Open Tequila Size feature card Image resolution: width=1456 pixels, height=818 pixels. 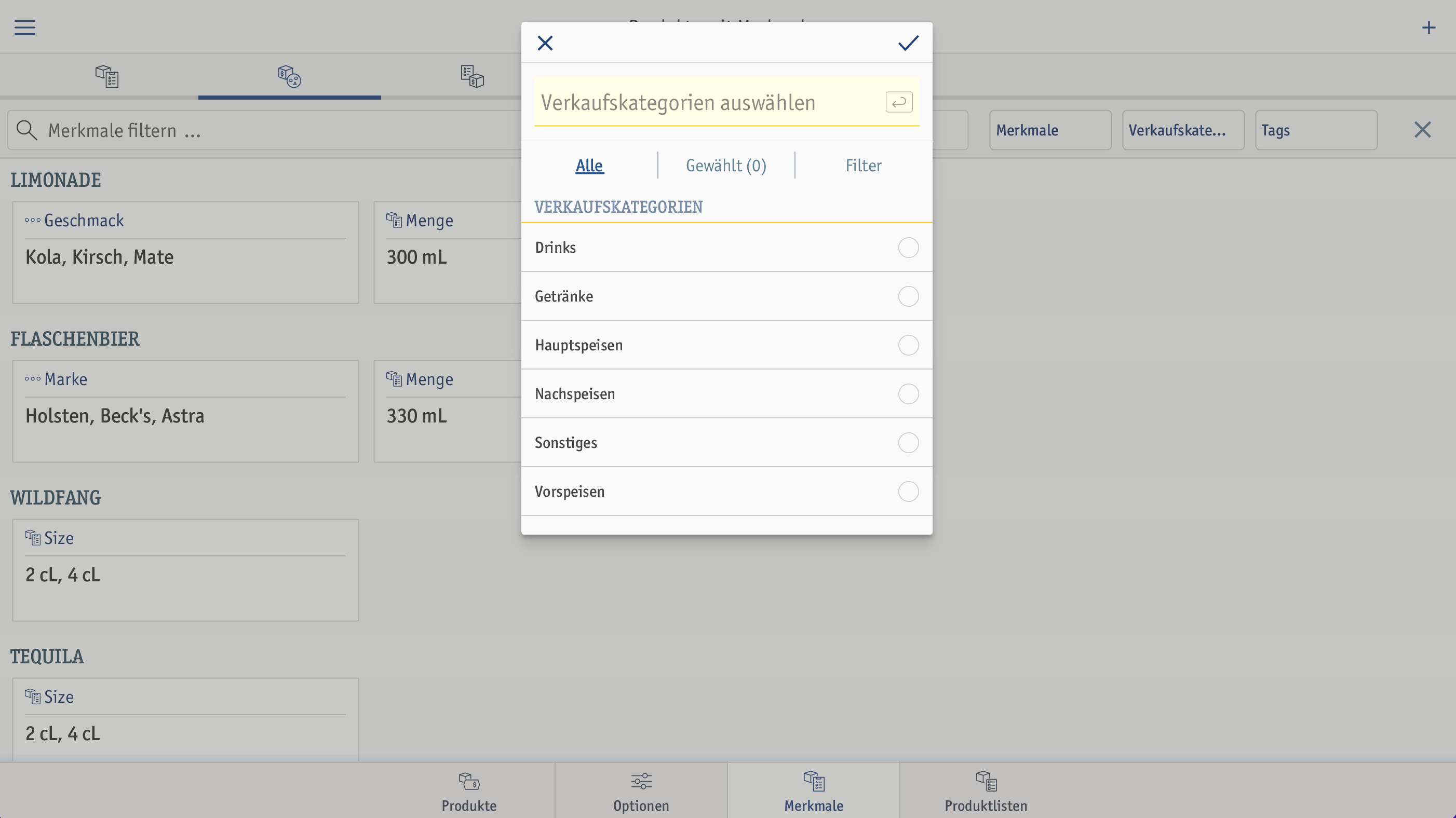(x=185, y=720)
